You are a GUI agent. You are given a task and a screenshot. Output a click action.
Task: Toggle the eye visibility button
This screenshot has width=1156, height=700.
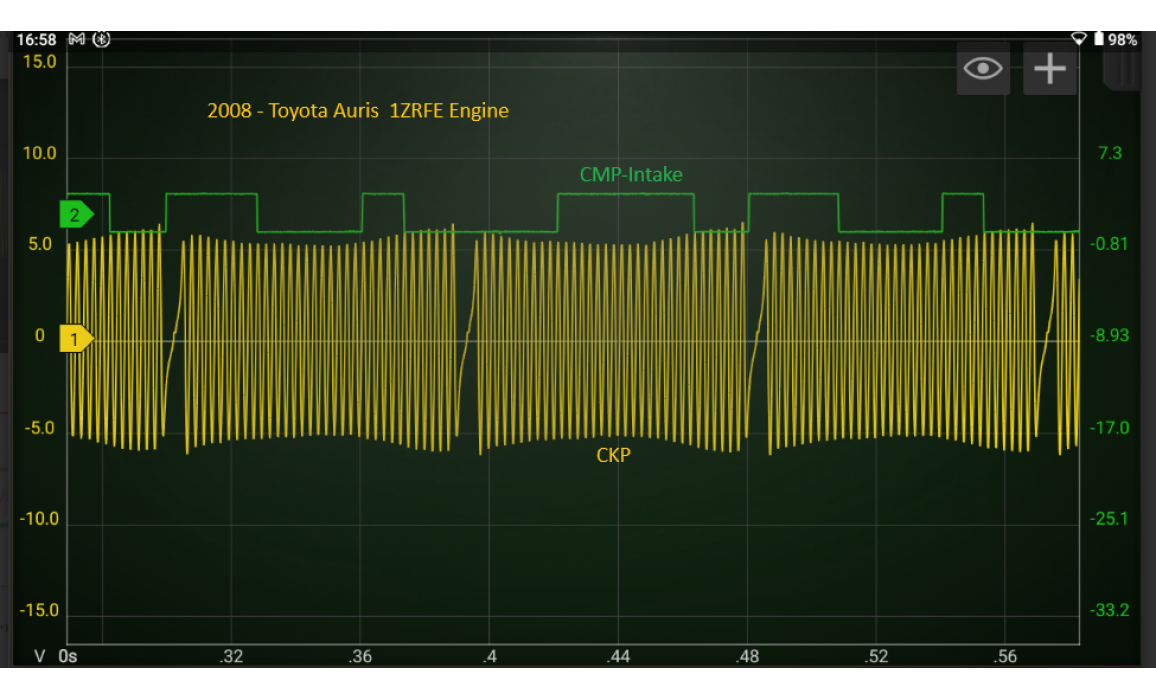point(983,68)
